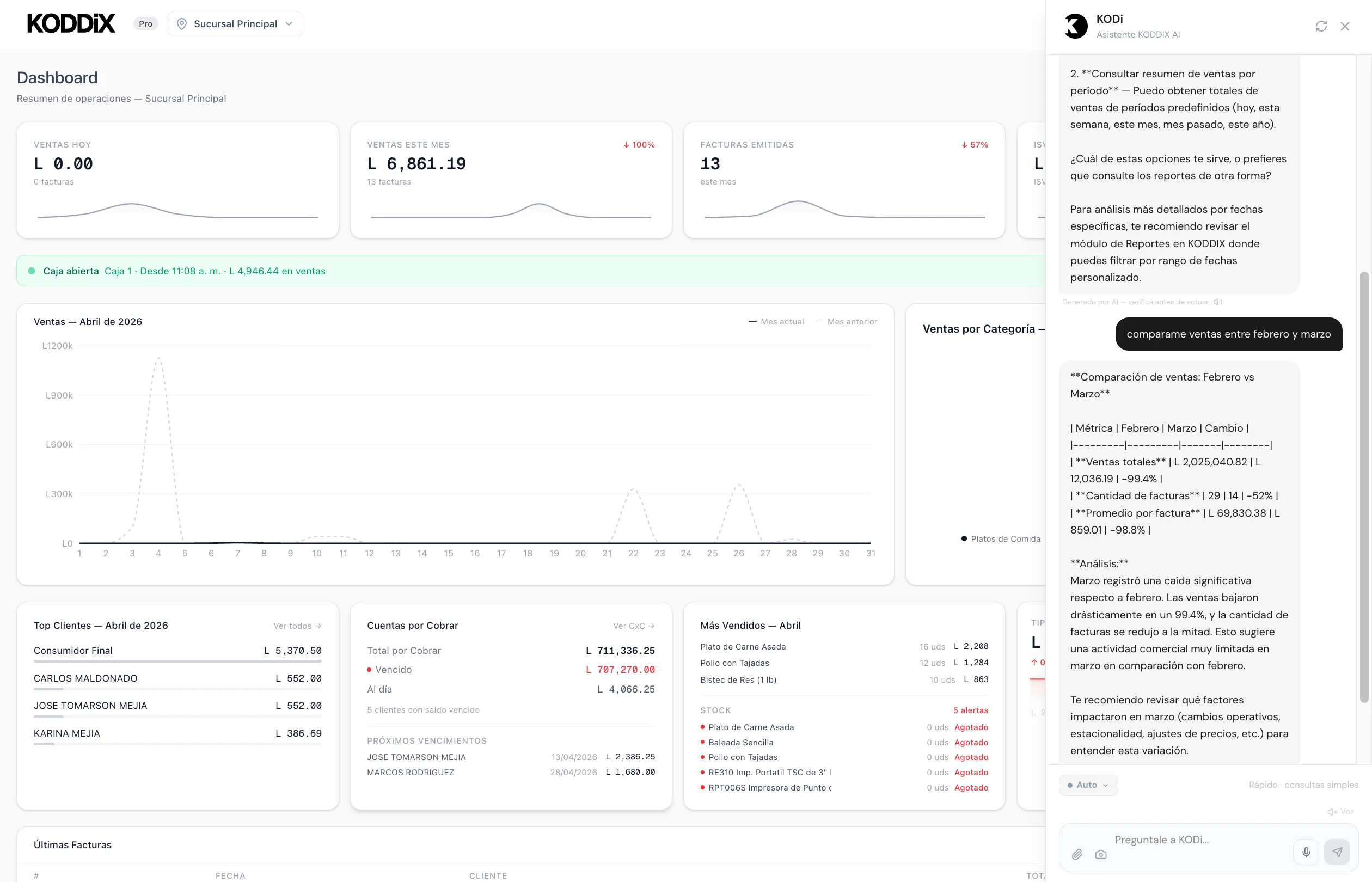The width and height of the screenshot is (1372, 882).
Task: Click the paper plane send icon
Action: click(1337, 852)
